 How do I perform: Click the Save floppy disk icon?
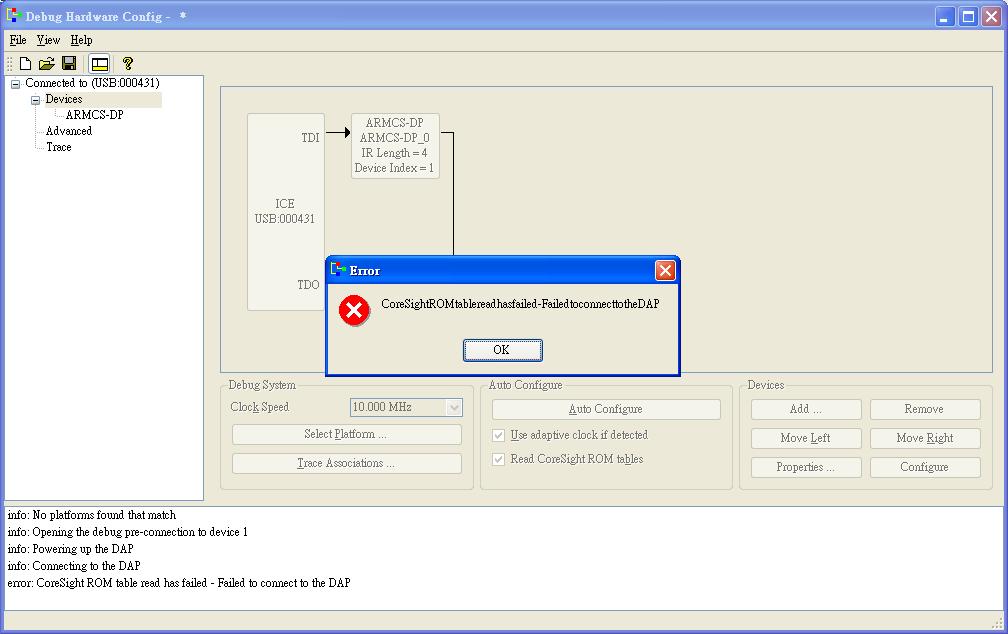(69, 63)
